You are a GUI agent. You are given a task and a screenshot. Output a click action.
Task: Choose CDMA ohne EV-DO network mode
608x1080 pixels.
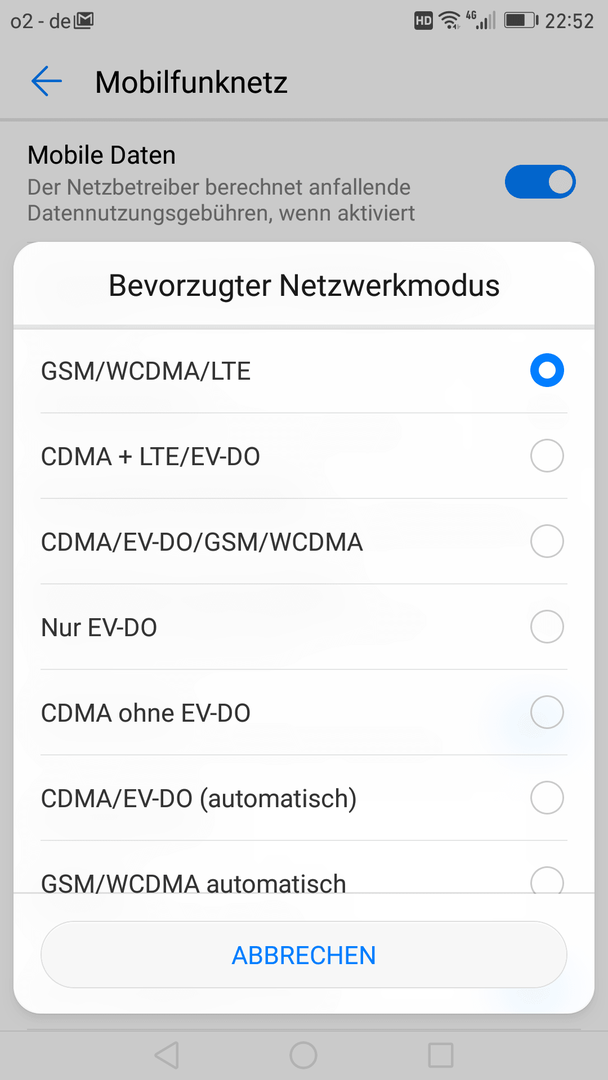pyautogui.click(x=547, y=712)
